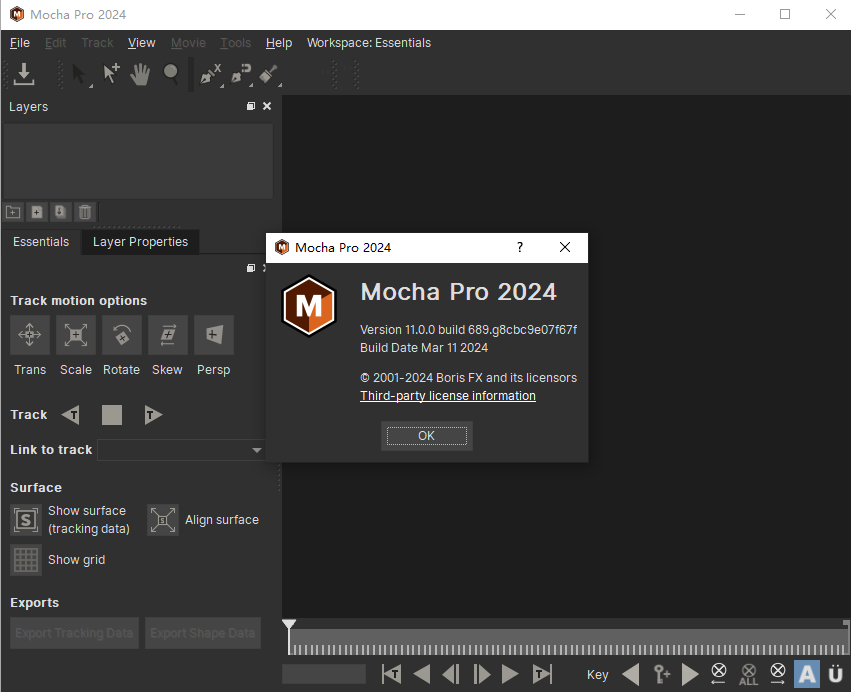This screenshot has height=692, width=851.
Task: Open the File menu
Action: pos(20,43)
